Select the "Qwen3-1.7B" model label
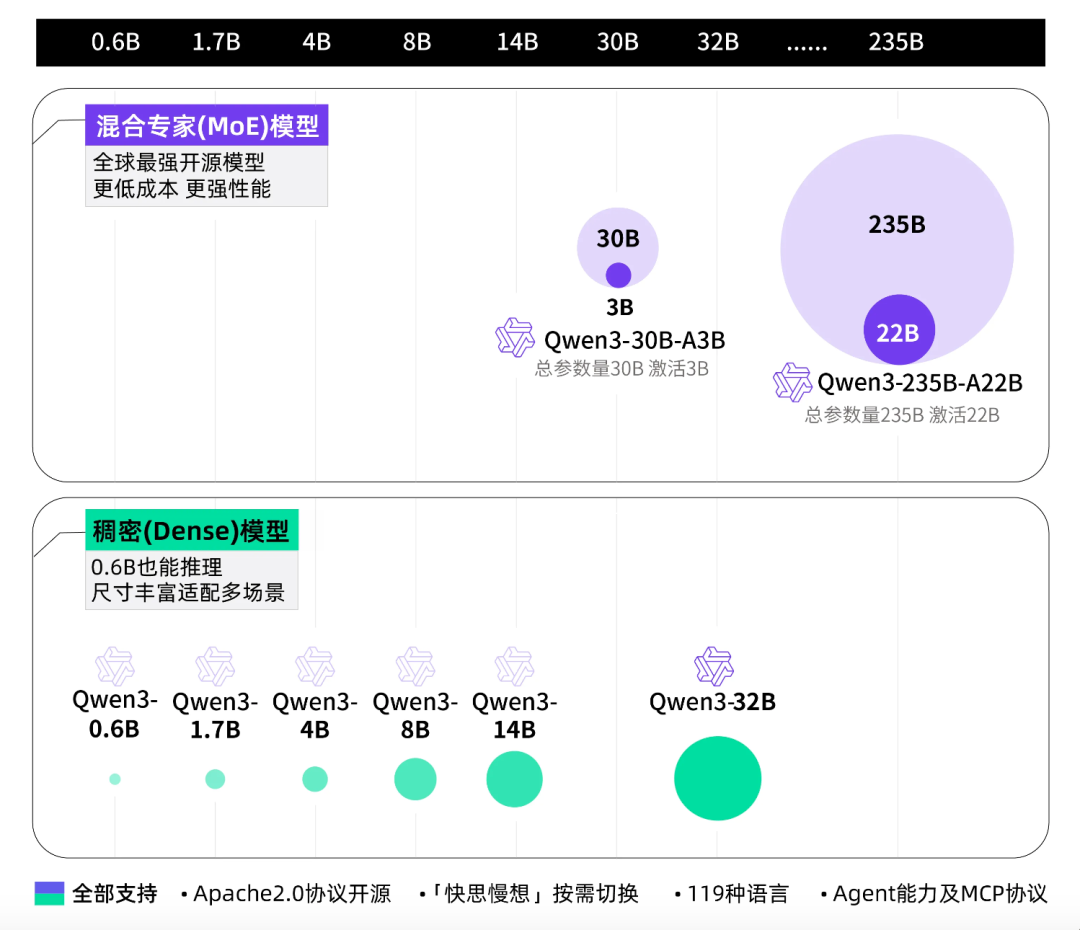 (x=215, y=716)
